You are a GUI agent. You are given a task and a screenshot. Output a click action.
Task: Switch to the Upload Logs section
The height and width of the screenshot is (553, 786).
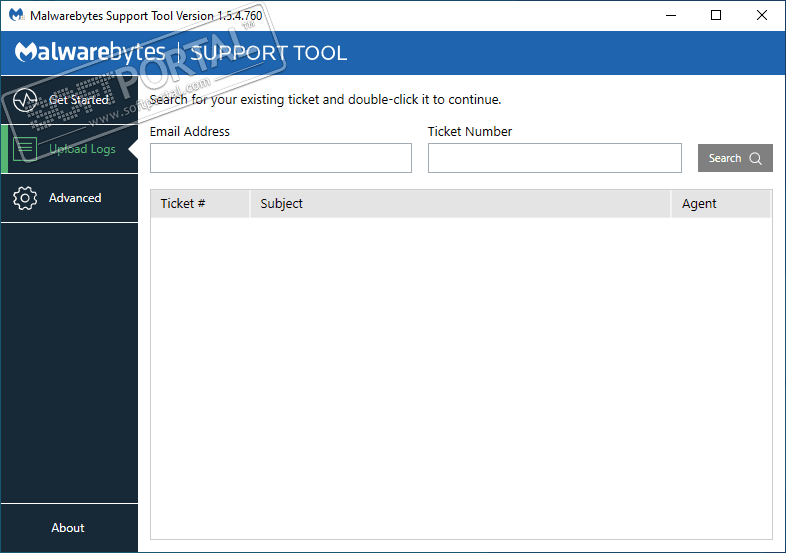click(x=70, y=149)
